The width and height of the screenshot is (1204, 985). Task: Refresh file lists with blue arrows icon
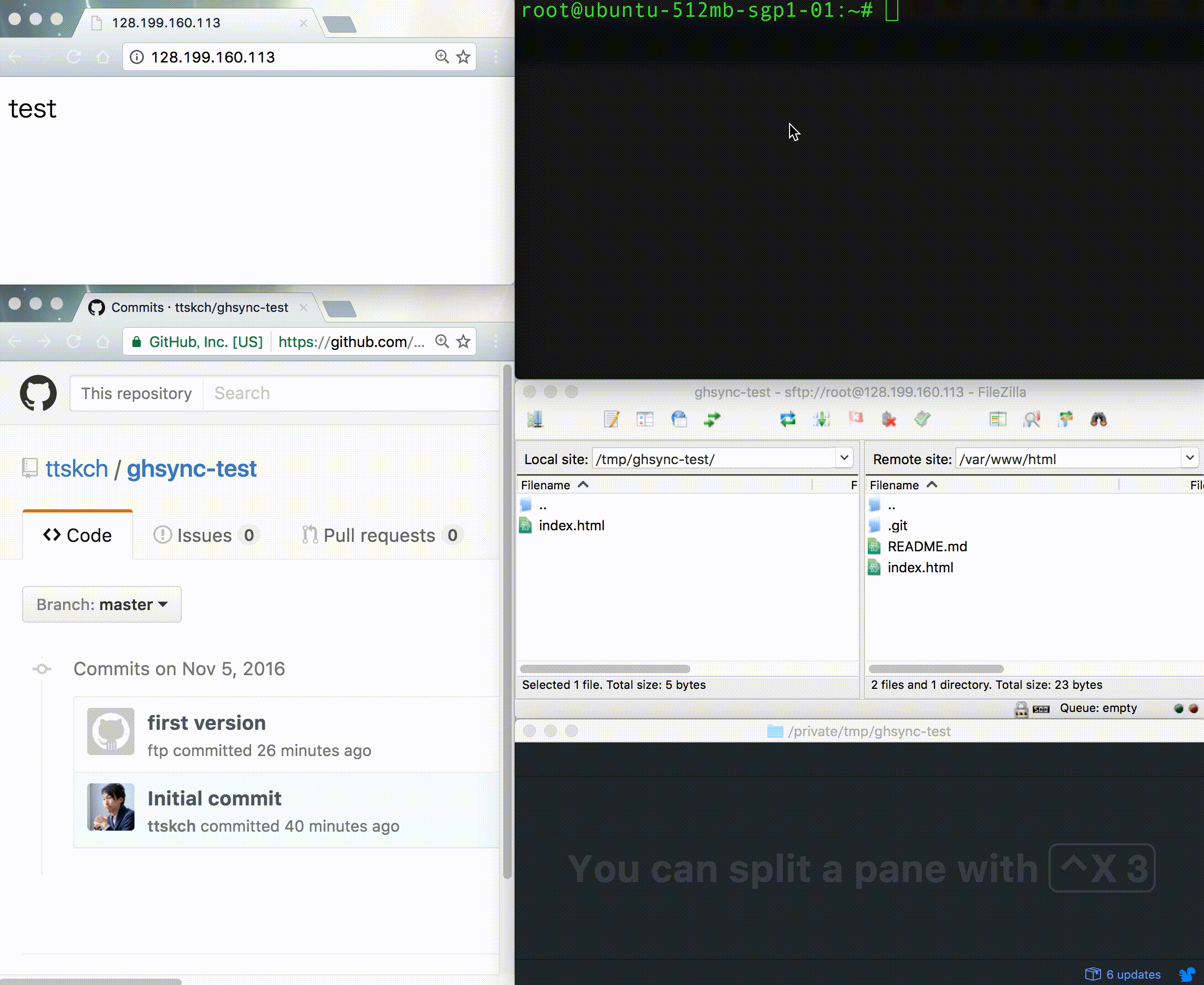[788, 420]
